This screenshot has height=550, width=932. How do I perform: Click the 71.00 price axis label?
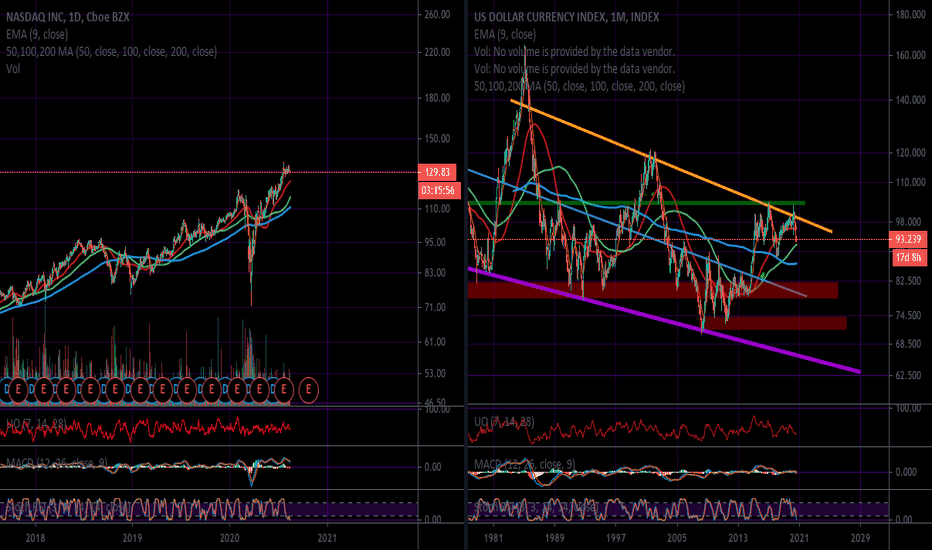(x=435, y=307)
